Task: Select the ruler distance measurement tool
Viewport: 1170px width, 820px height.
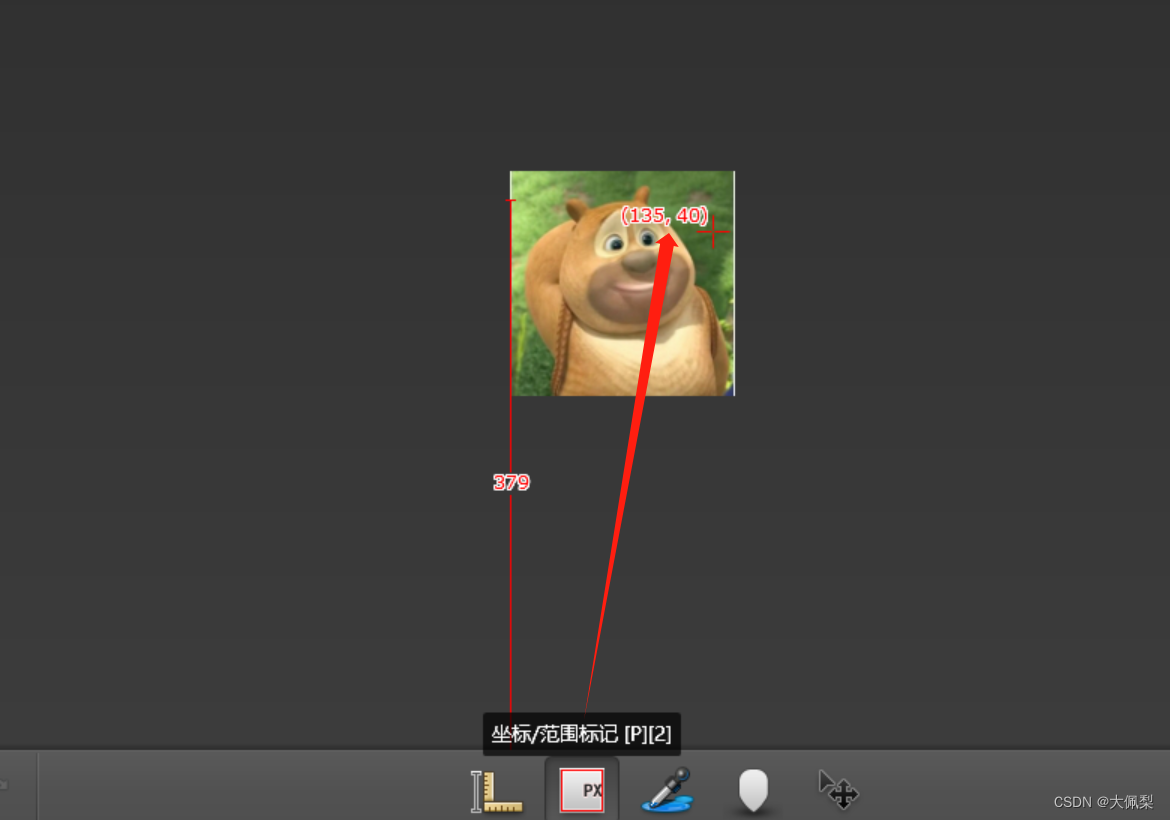Action: [496, 791]
